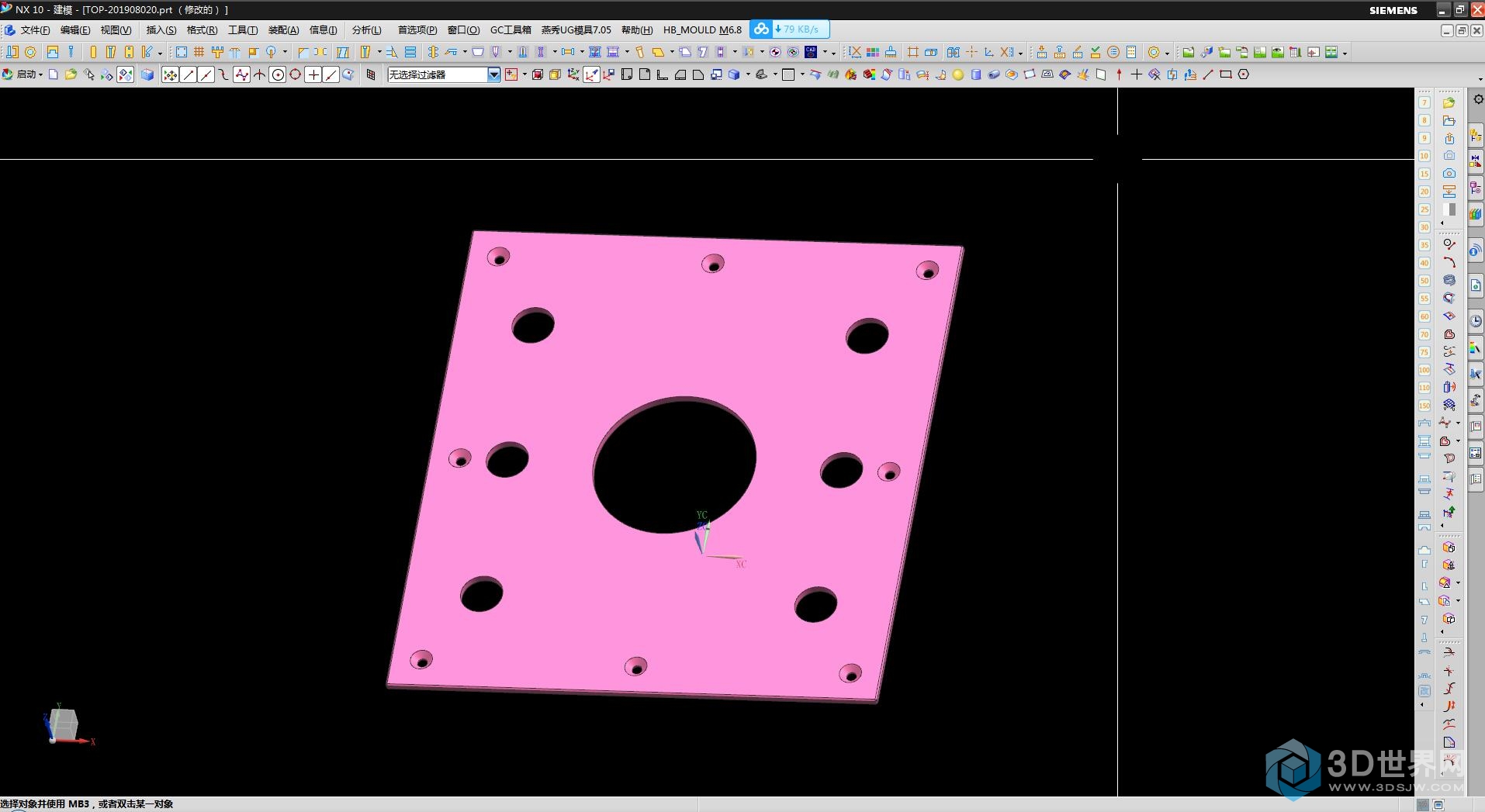Click the size 25 preset button

pyautogui.click(x=1424, y=209)
